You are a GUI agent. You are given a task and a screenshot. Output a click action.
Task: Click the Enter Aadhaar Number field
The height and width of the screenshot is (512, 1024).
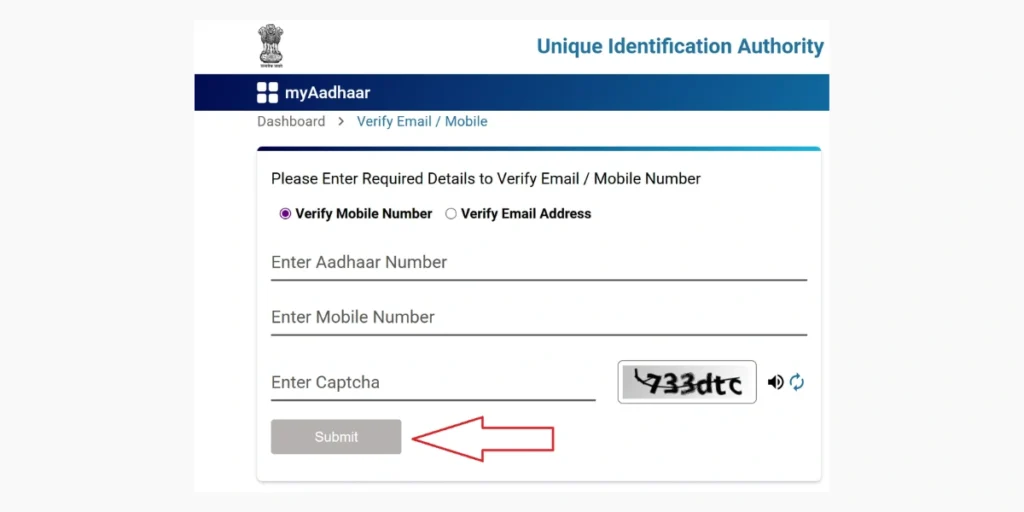(538, 263)
